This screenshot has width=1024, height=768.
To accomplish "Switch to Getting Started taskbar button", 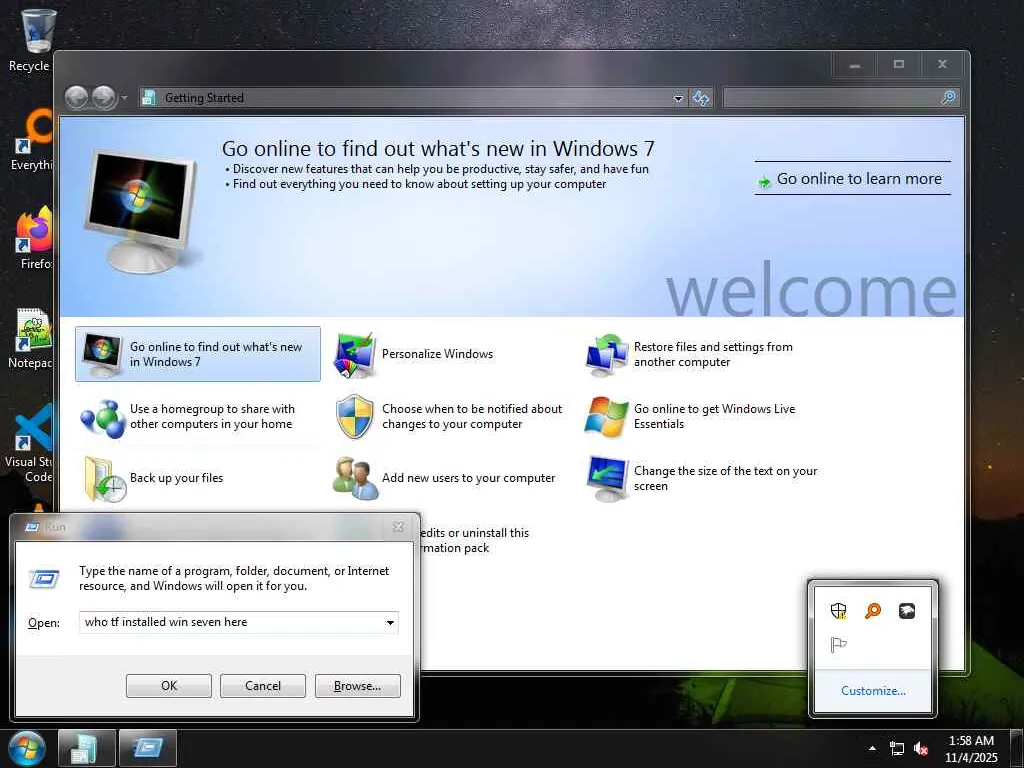I will point(86,748).
